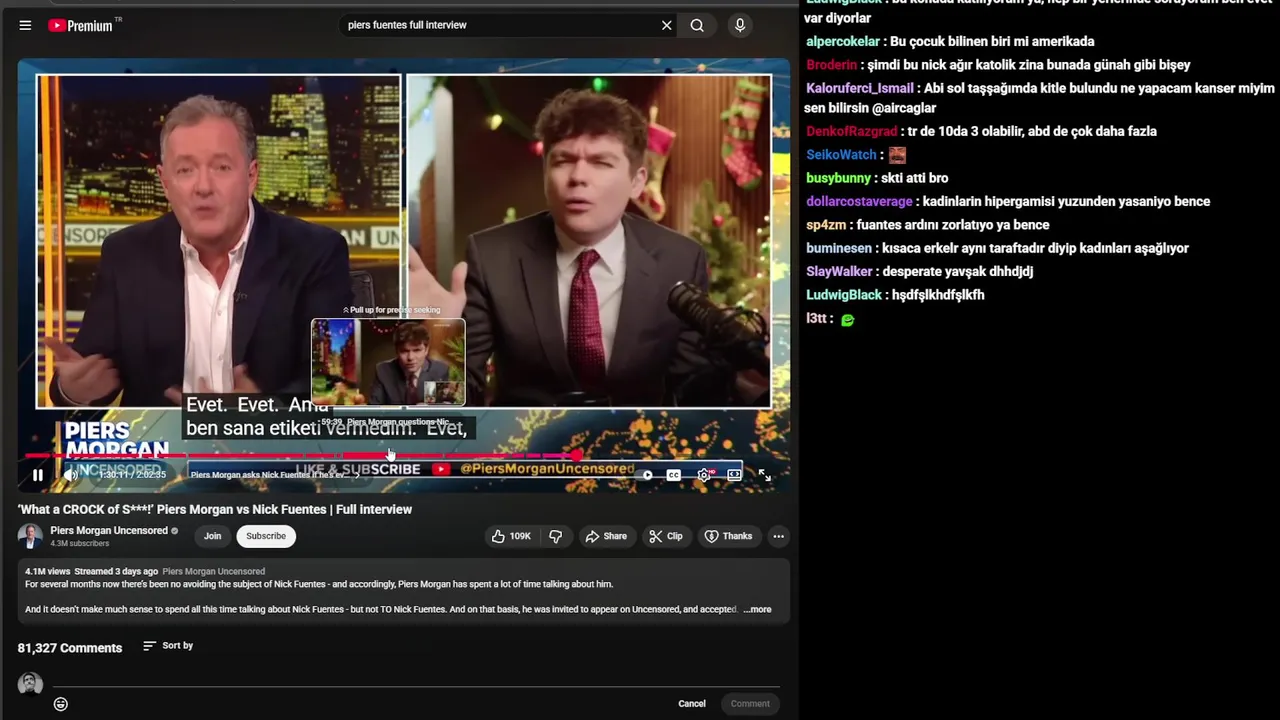Open the three-dot more actions menu

pyautogui.click(x=778, y=536)
